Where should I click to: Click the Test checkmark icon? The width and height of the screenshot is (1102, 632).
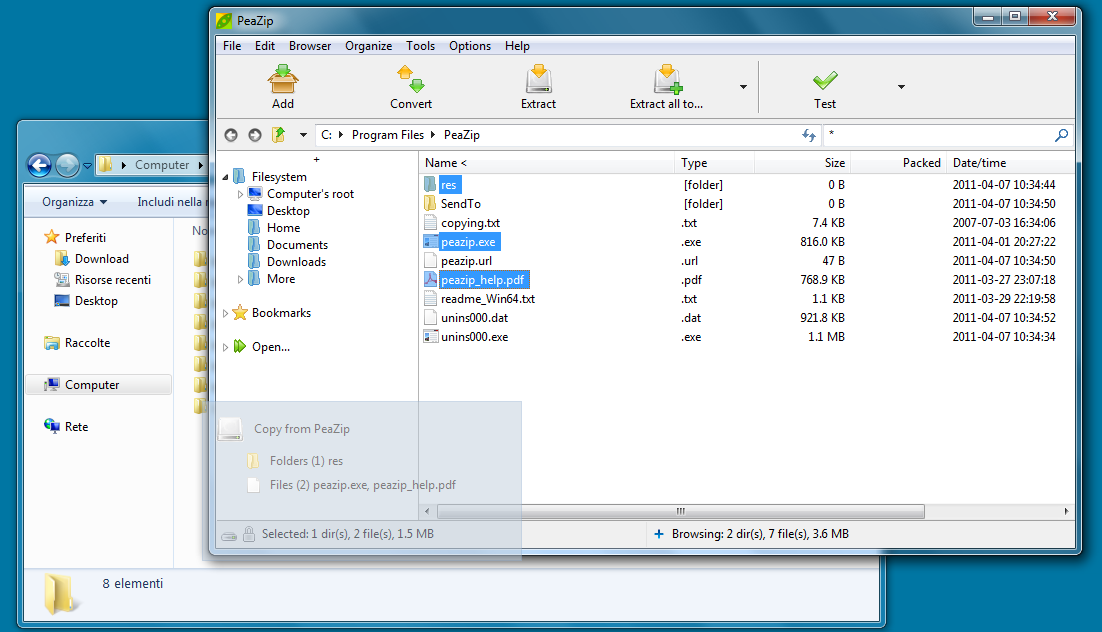click(824, 80)
